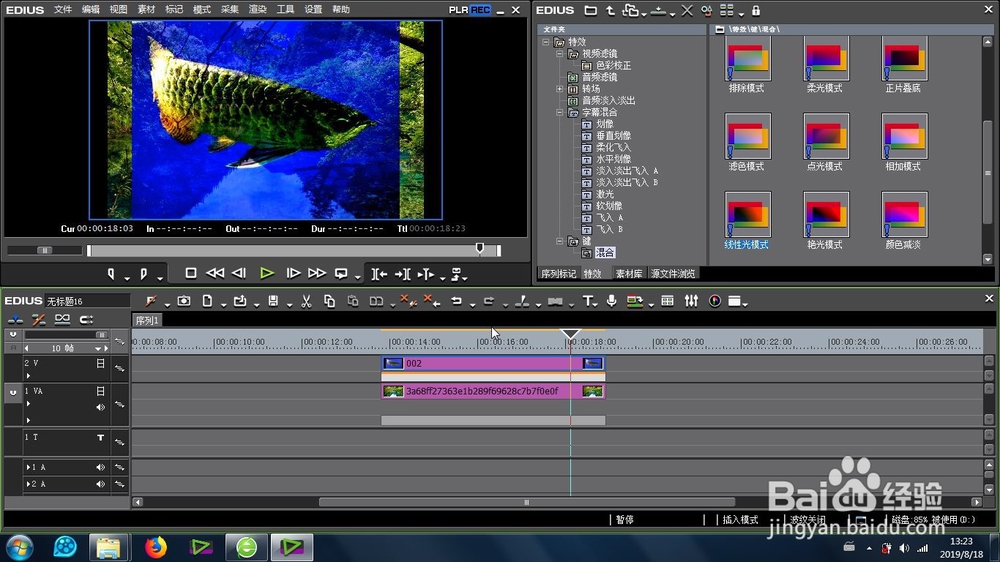Open the audio mixer icon
1000x562 pixels.
[x=691, y=300]
